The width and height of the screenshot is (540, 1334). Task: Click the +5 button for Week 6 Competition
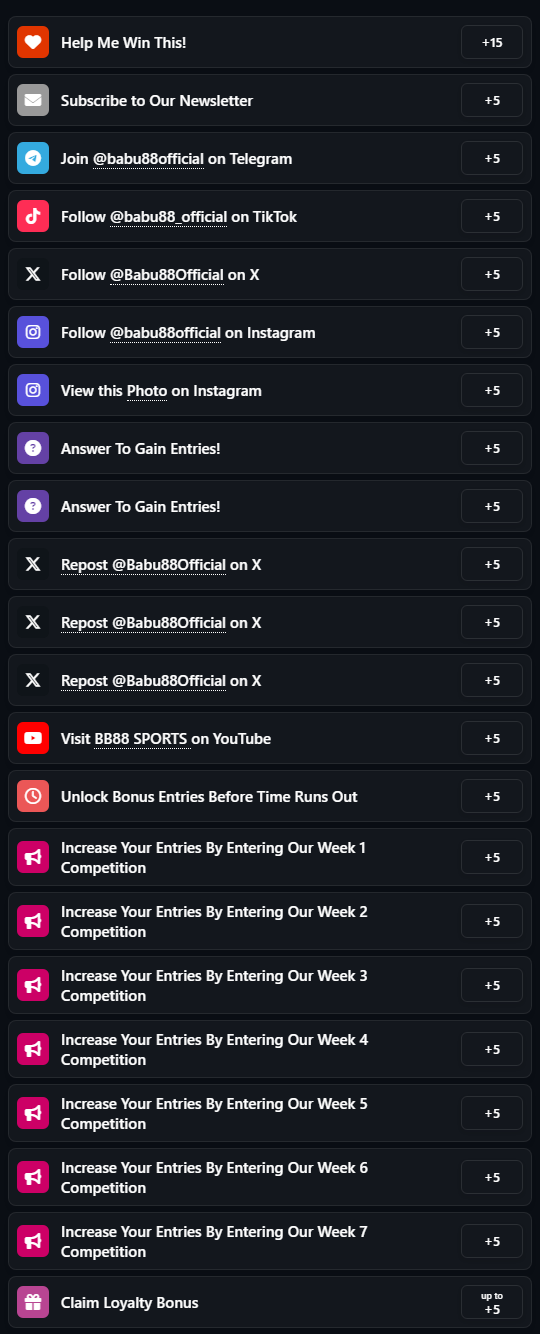(492, 1177)
